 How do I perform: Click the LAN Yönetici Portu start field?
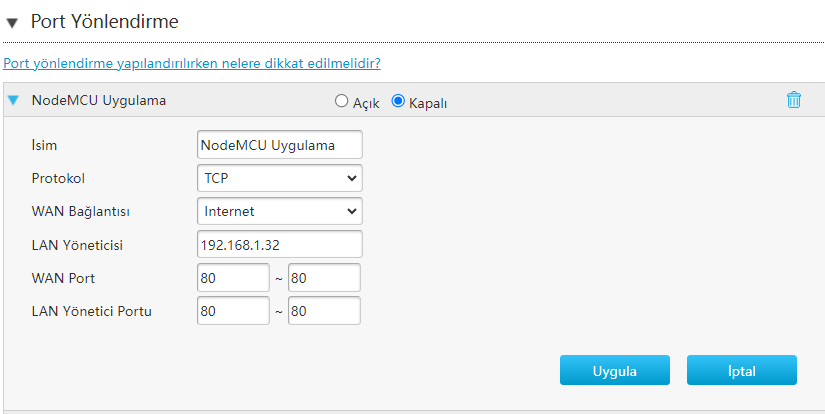(x=233, y=311)
